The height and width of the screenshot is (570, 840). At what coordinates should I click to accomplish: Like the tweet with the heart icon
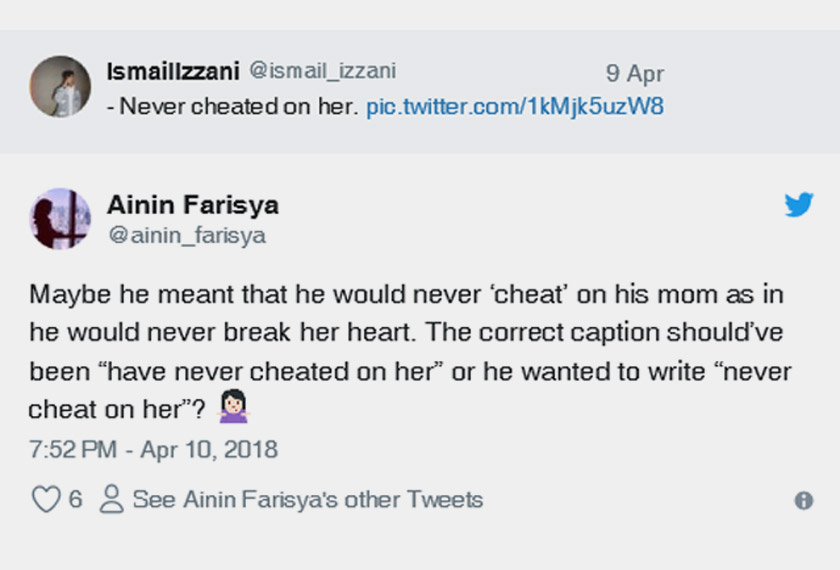[x=46, y=499]
